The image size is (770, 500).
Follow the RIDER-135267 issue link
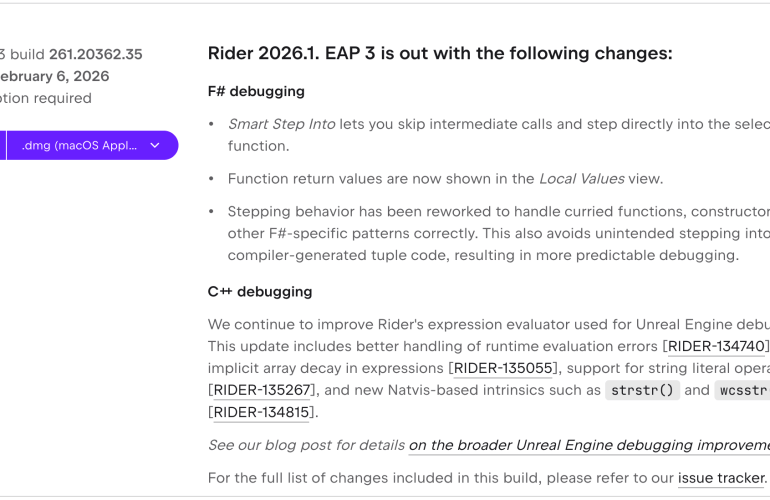click(x=263, y=390)
